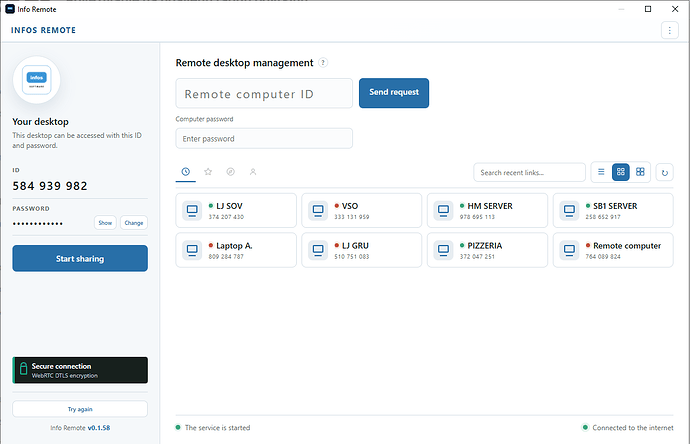Switch to small grid view layout
Screen dimensions: 690x444
620,172
